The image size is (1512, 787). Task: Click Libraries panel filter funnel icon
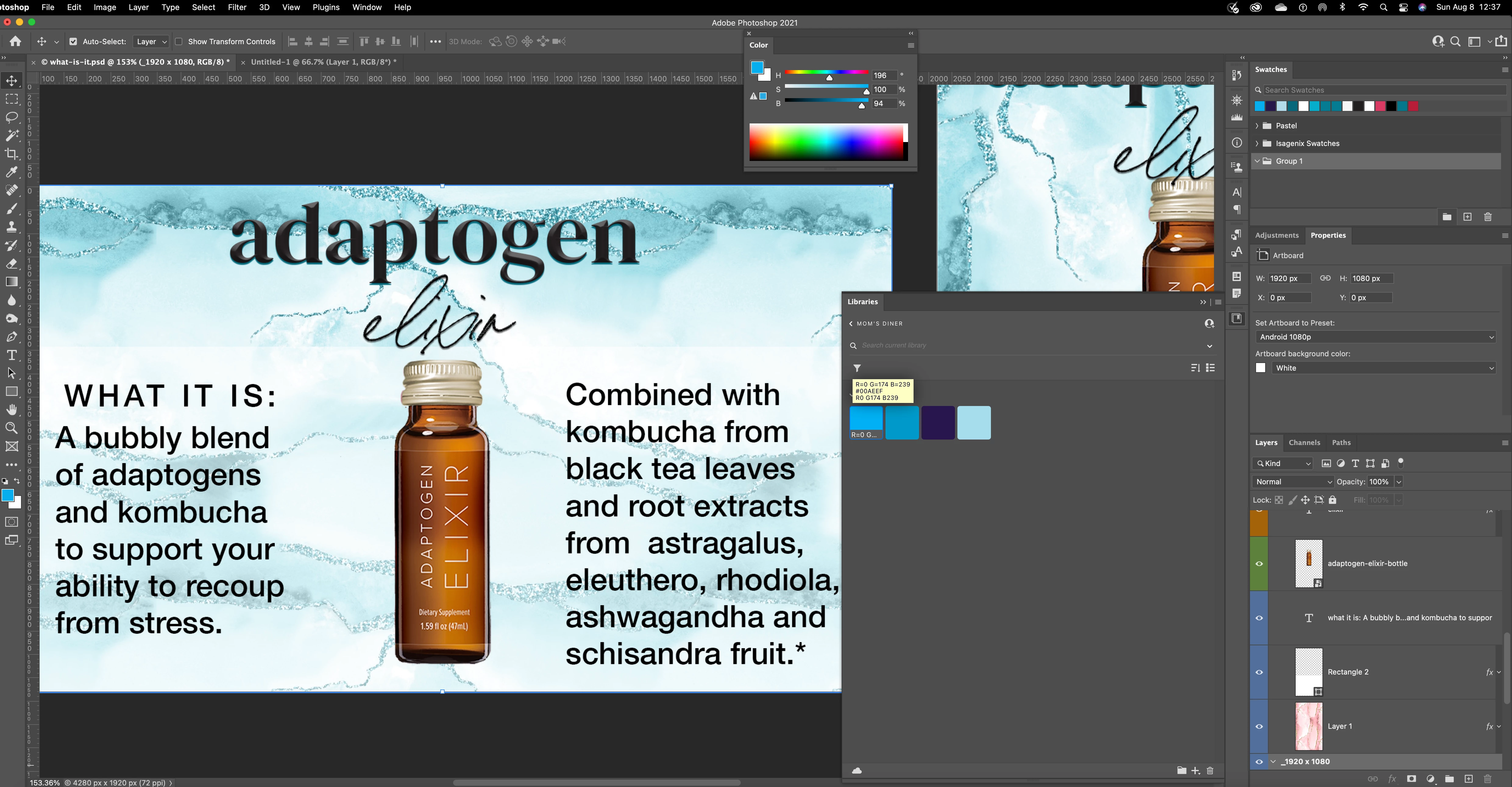[x=857, y=368]
